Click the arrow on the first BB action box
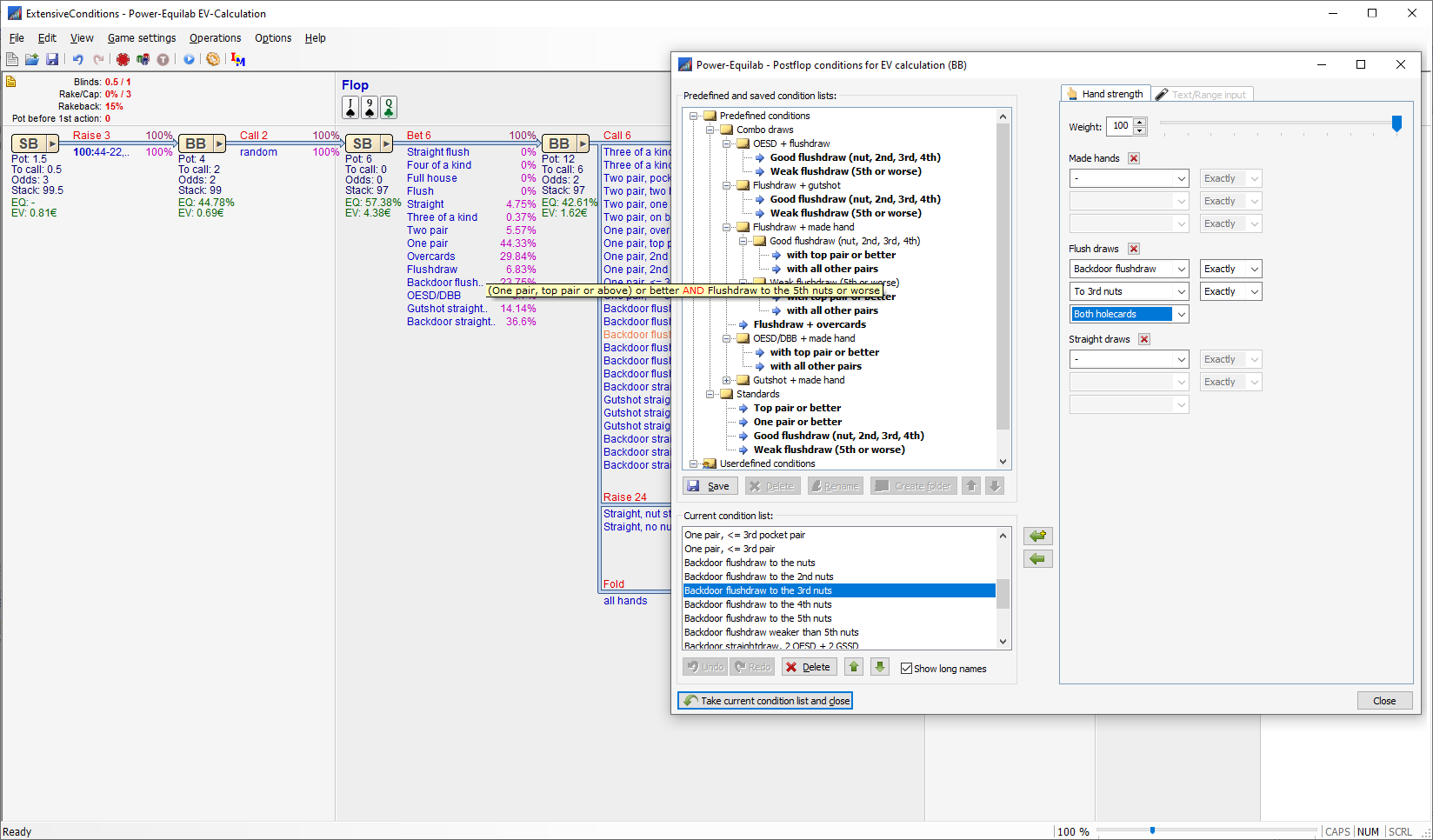The height and width of the screenshot is (840, 1433). pyautogui.click(x=219, y=143)
